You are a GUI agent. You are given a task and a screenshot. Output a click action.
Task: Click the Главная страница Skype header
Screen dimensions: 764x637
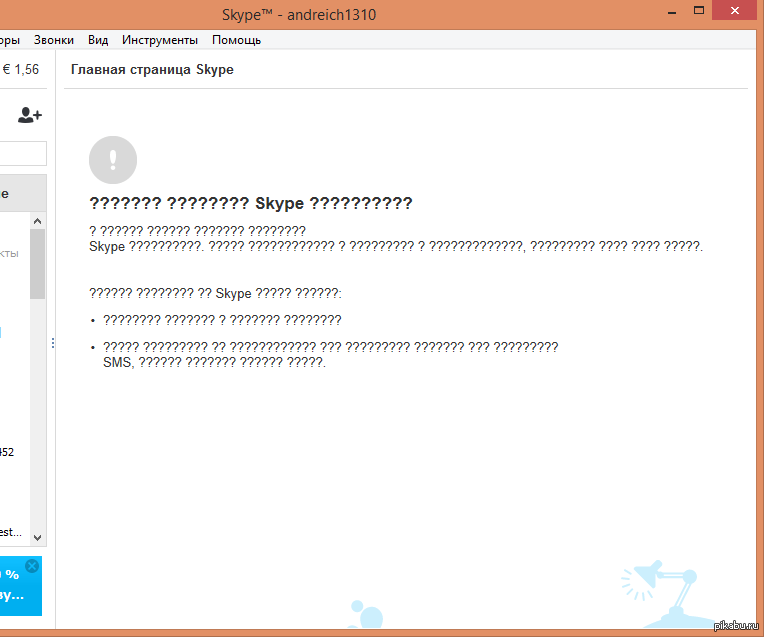152,71
